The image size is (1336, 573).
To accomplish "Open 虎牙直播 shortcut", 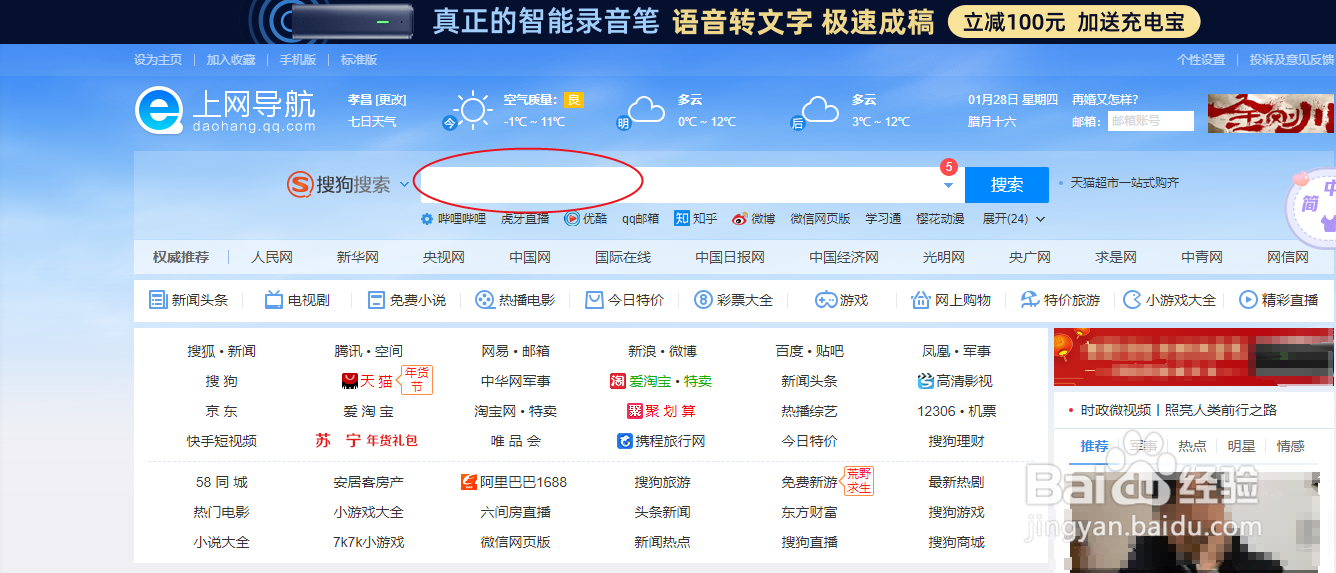I will [525, 218].
